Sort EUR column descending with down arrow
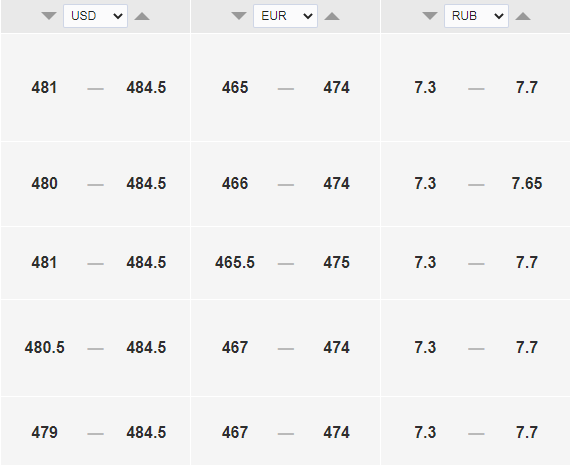Screen dimensions: 570x465 pos(239,16)
